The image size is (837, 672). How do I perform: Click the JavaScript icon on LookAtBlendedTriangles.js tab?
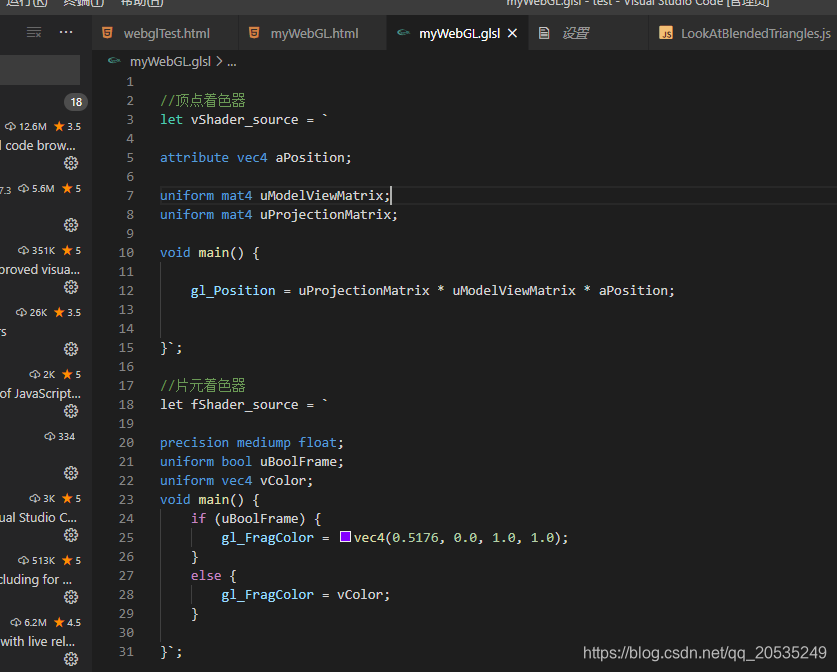(x=665, y=35)
